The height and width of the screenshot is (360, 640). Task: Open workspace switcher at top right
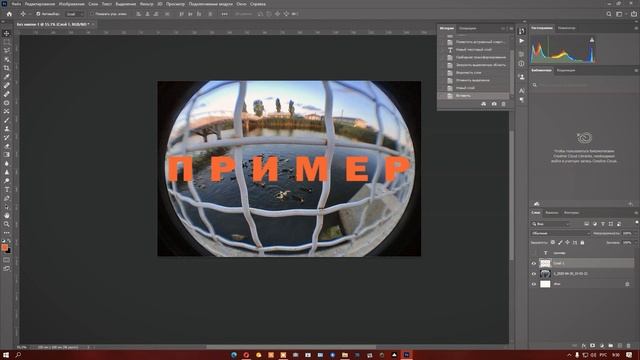click(619, 14)
